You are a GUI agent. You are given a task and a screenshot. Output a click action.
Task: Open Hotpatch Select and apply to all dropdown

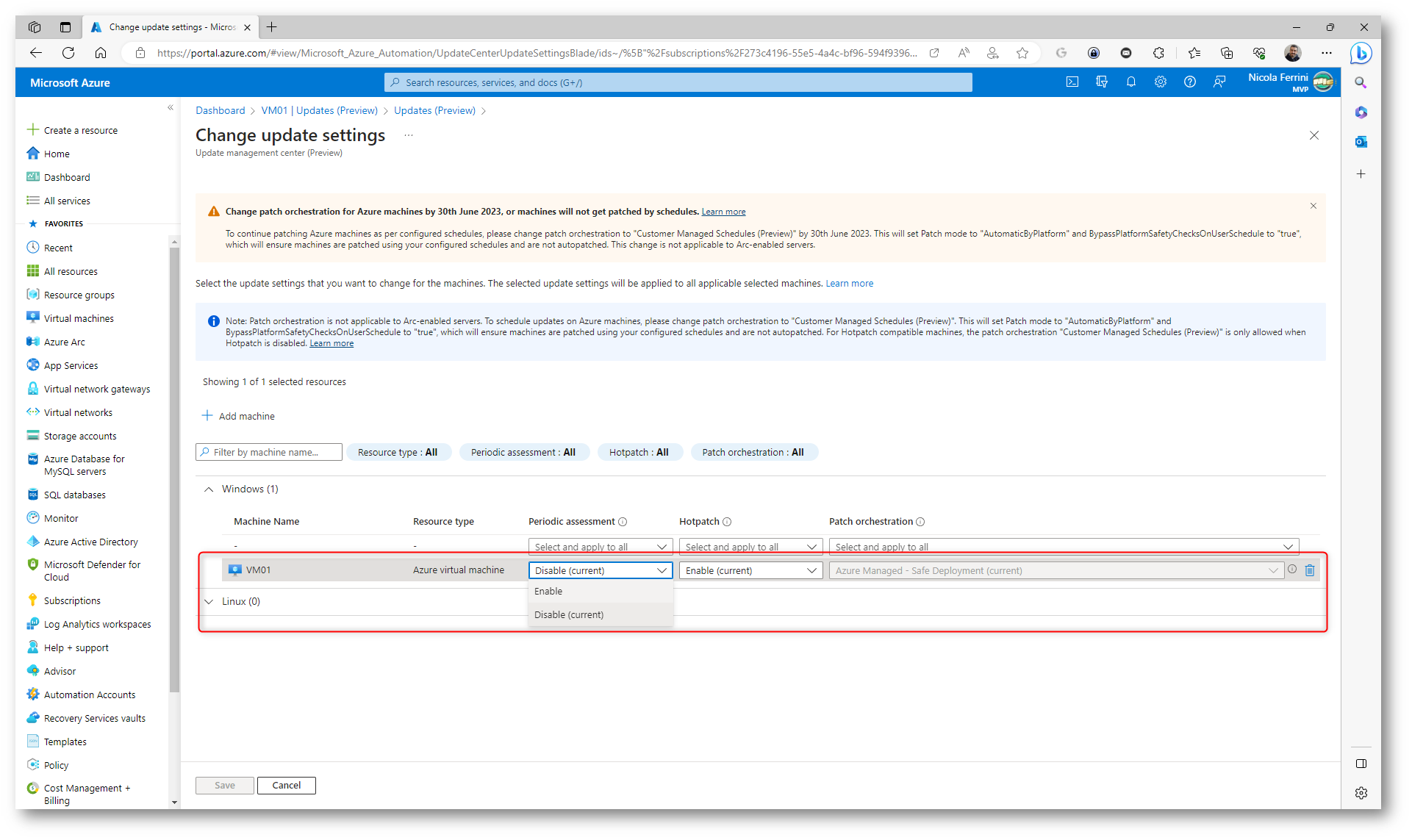tap(750, 547)
